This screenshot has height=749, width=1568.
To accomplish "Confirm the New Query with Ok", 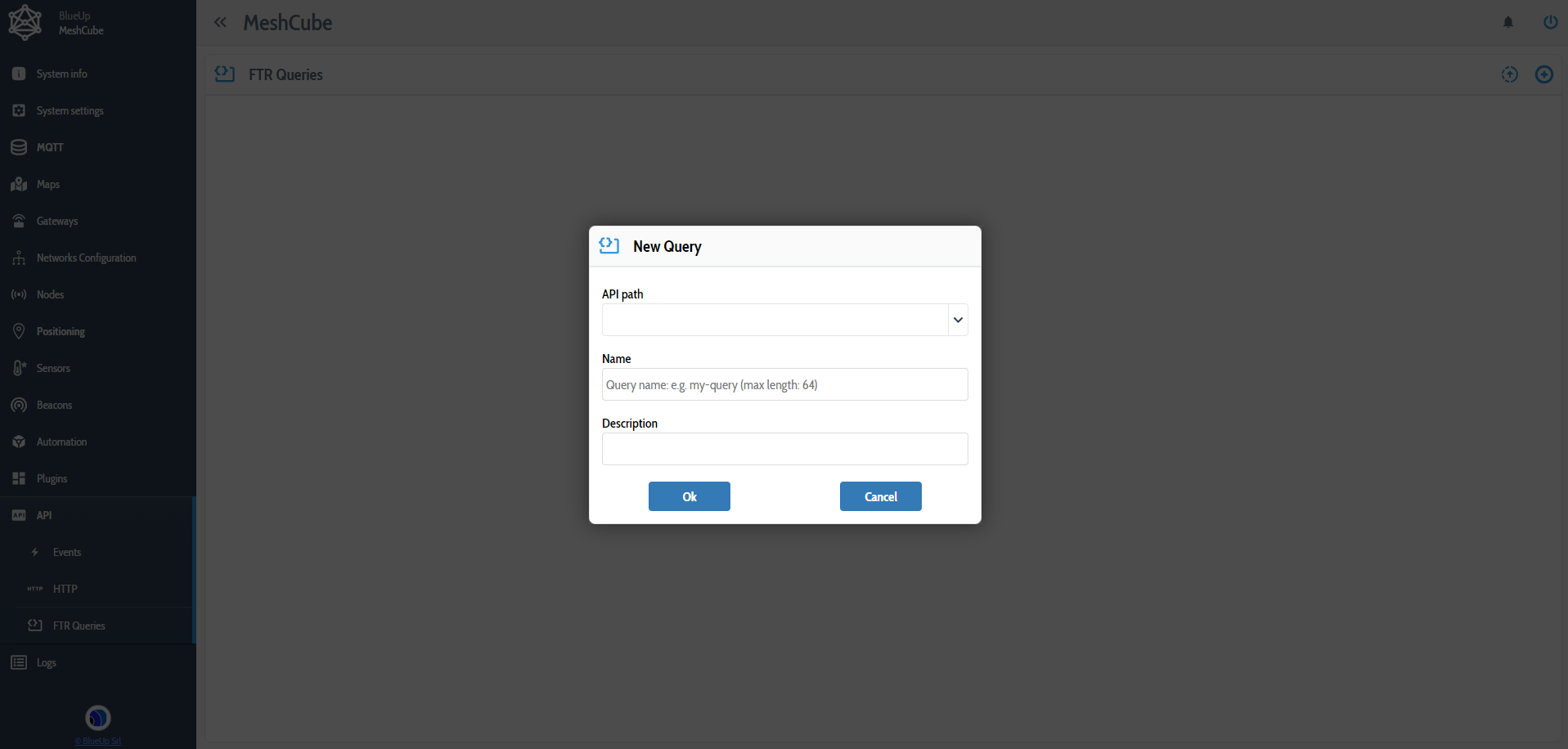I will 689,496.
